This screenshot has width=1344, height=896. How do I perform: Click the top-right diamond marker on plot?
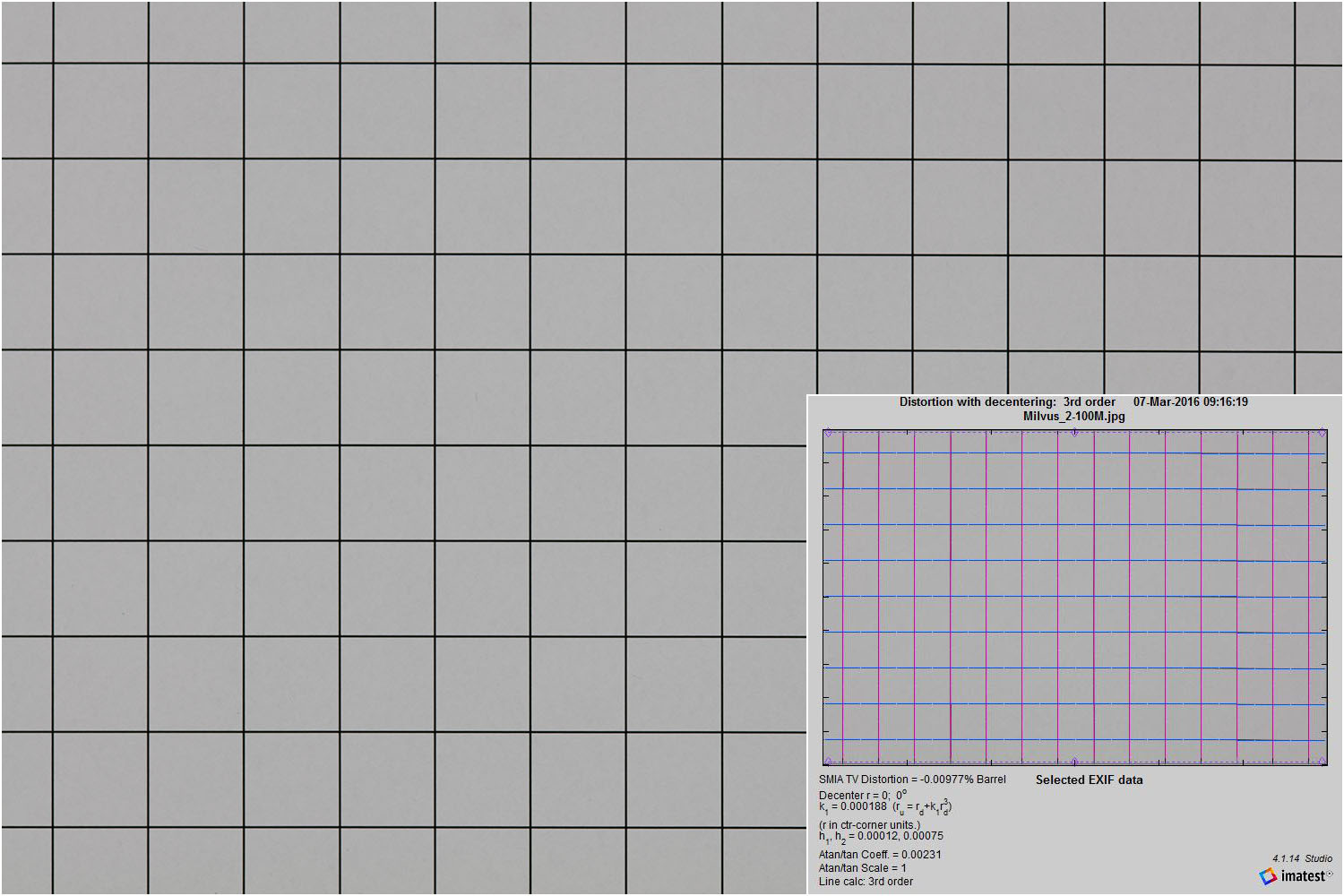pyautogui.click(x=1322, y=433)
